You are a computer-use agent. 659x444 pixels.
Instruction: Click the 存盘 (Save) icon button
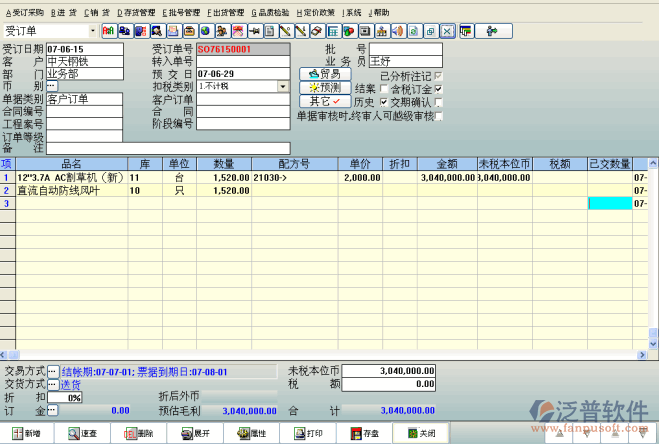[x=364, y=434]
